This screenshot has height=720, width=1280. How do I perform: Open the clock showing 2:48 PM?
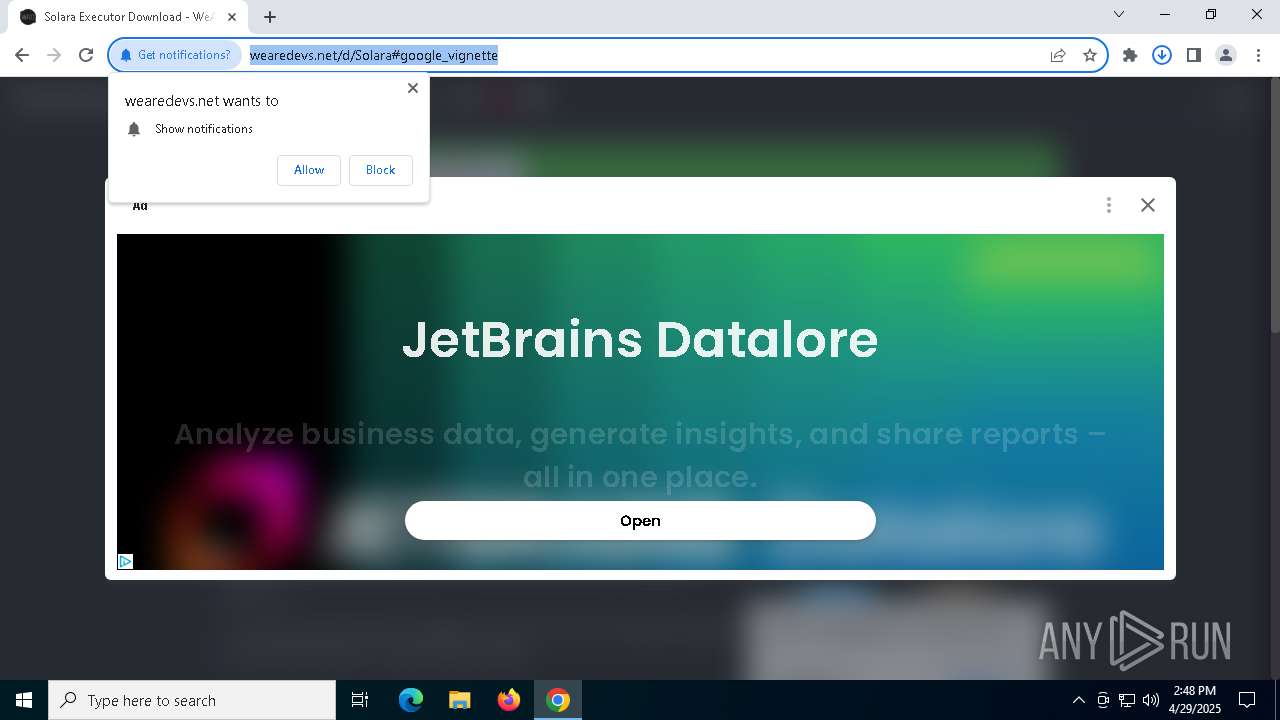(x=1195, y=700)
